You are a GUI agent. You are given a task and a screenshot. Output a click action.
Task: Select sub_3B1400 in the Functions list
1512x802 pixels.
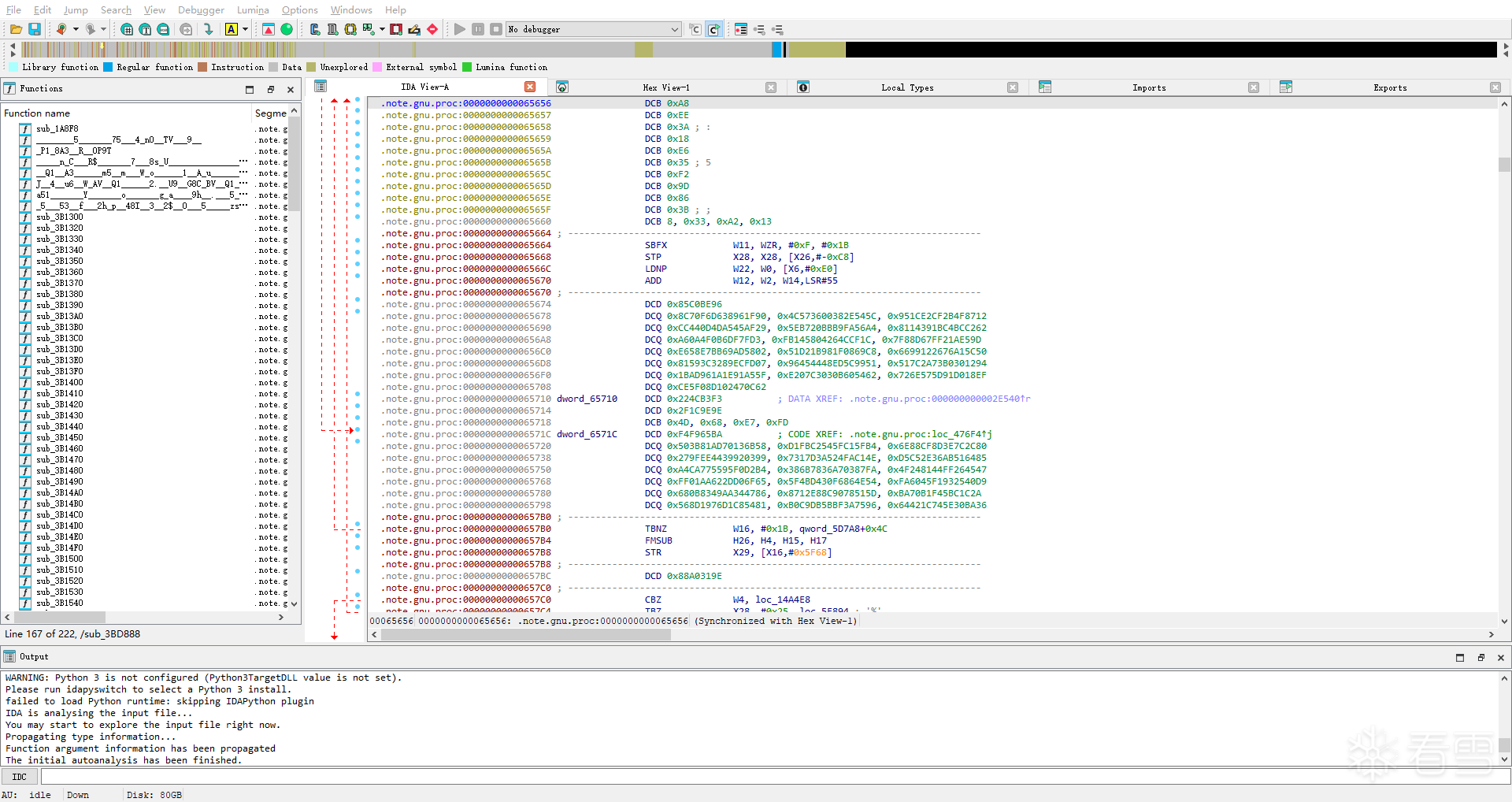tap(59, 382)
